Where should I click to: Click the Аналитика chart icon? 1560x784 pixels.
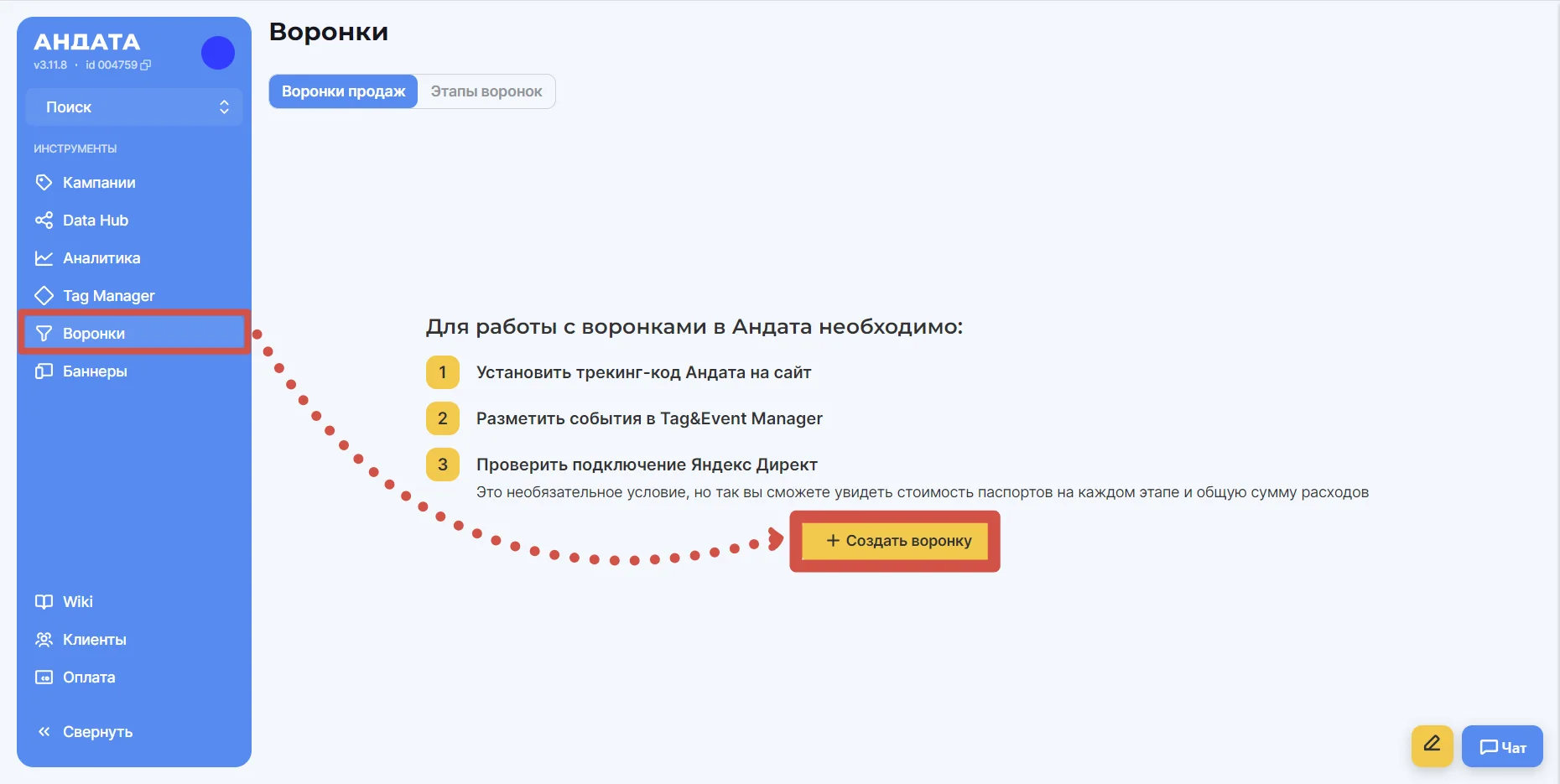click(x=44, y=257)
